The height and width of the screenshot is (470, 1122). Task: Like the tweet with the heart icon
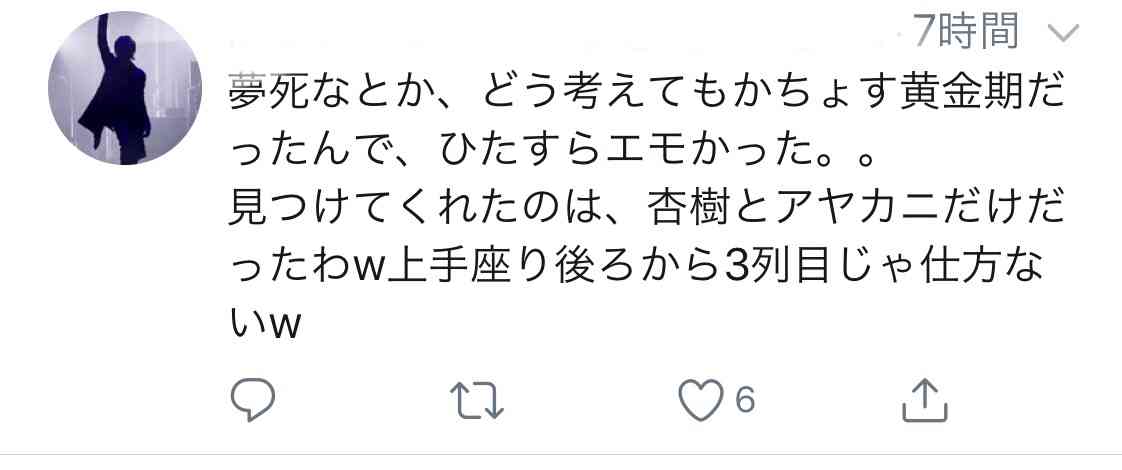click(701, 400)
